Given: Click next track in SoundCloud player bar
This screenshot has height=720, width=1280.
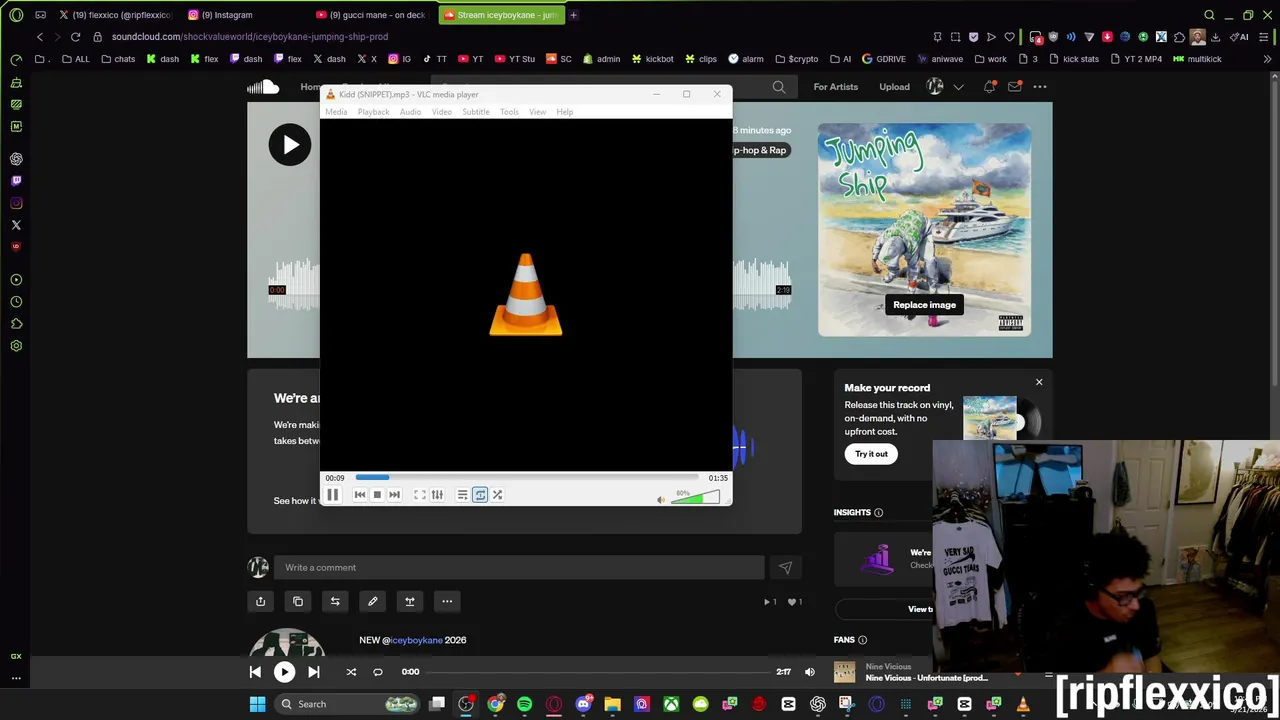Looking at the screenshot, I should pyautogui.click(x=314, y=672).
